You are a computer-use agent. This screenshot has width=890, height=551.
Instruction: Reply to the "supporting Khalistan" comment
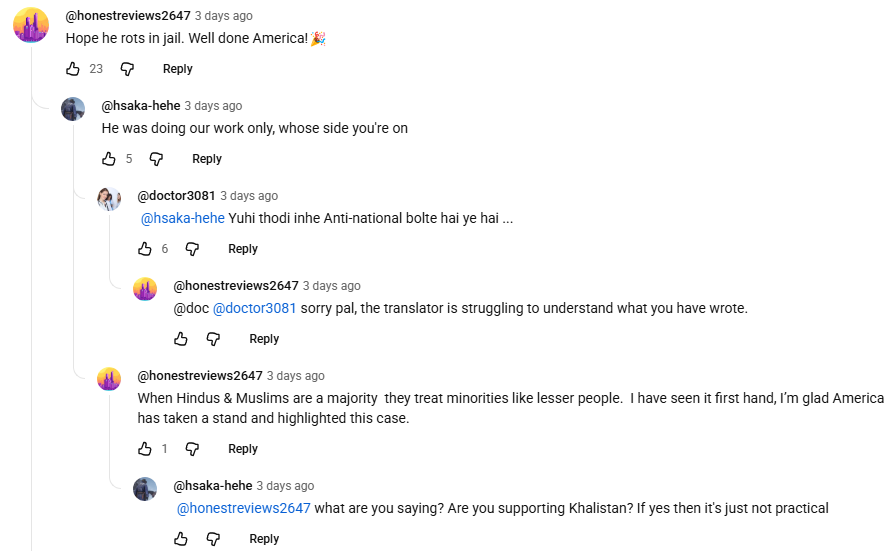(x=264, y=539)
